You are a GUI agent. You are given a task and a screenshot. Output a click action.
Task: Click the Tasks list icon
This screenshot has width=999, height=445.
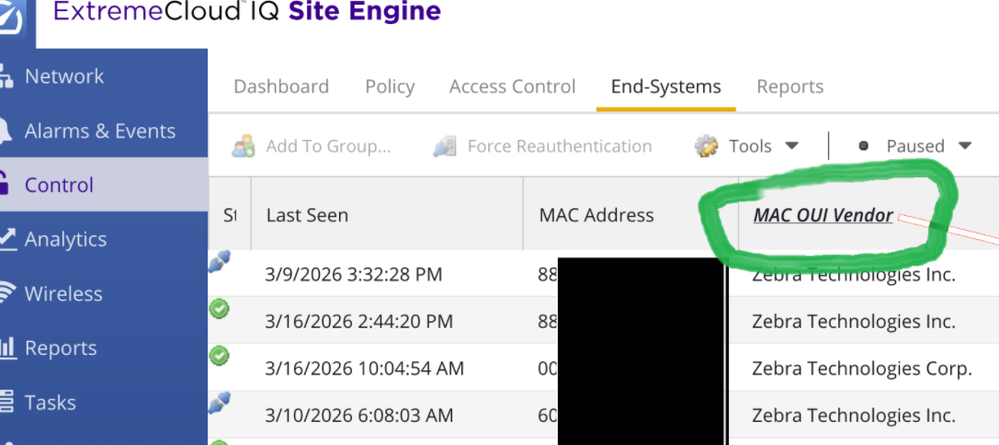pos(6,403)
